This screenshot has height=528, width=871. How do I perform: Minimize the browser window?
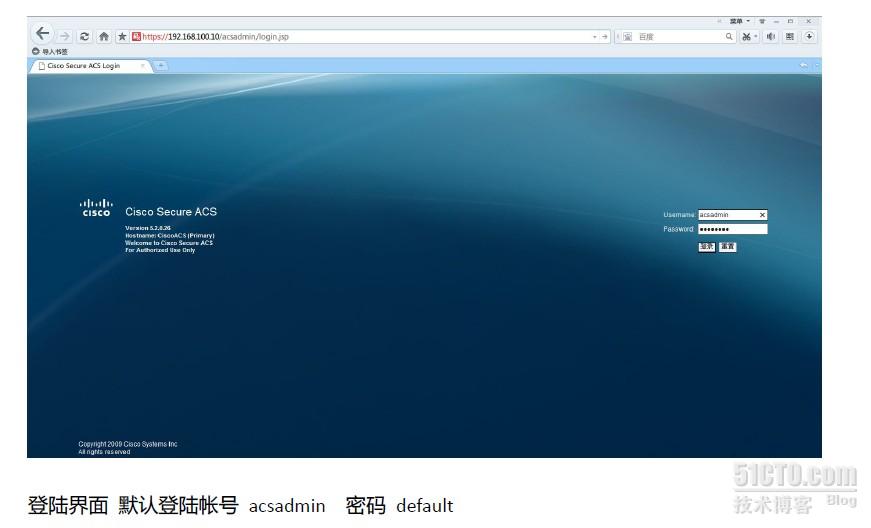[x=777, y=21]
